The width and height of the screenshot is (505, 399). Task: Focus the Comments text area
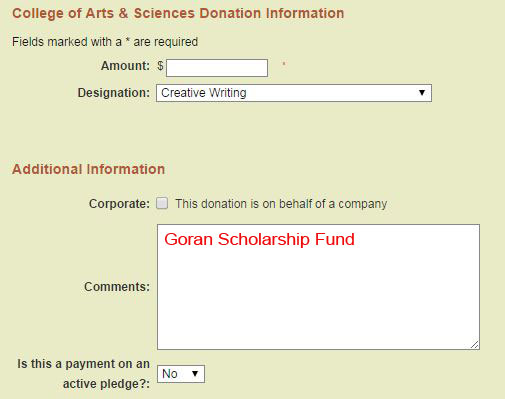[x=318, y=287]
